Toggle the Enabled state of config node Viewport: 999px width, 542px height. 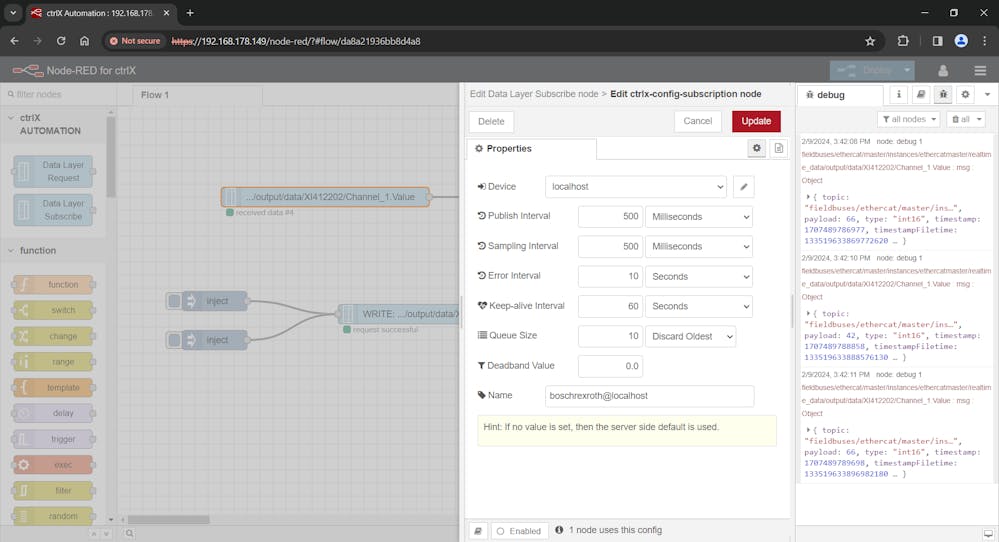pos(518,530)
